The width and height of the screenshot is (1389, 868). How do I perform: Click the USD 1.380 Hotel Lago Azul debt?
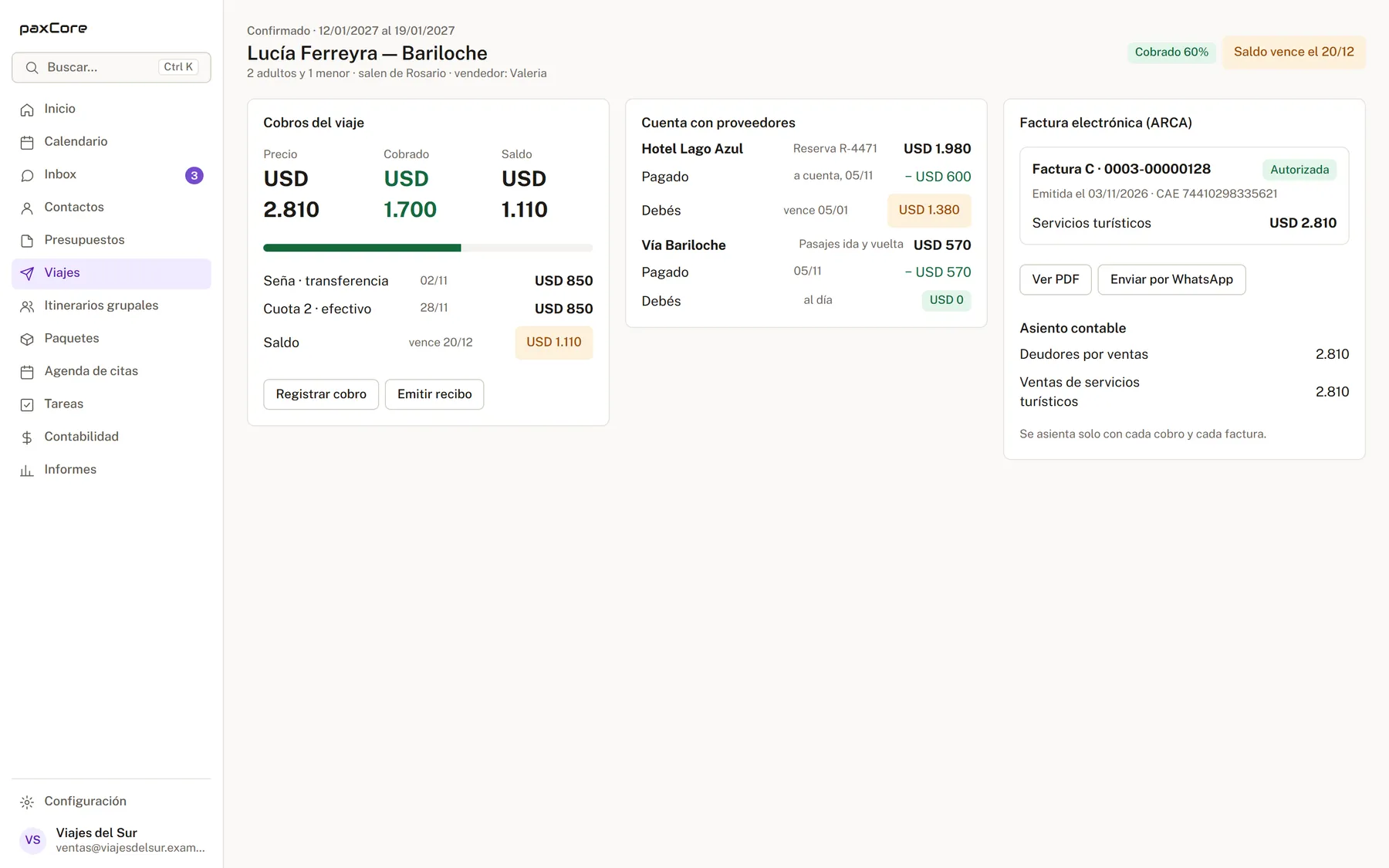point(929,210)
